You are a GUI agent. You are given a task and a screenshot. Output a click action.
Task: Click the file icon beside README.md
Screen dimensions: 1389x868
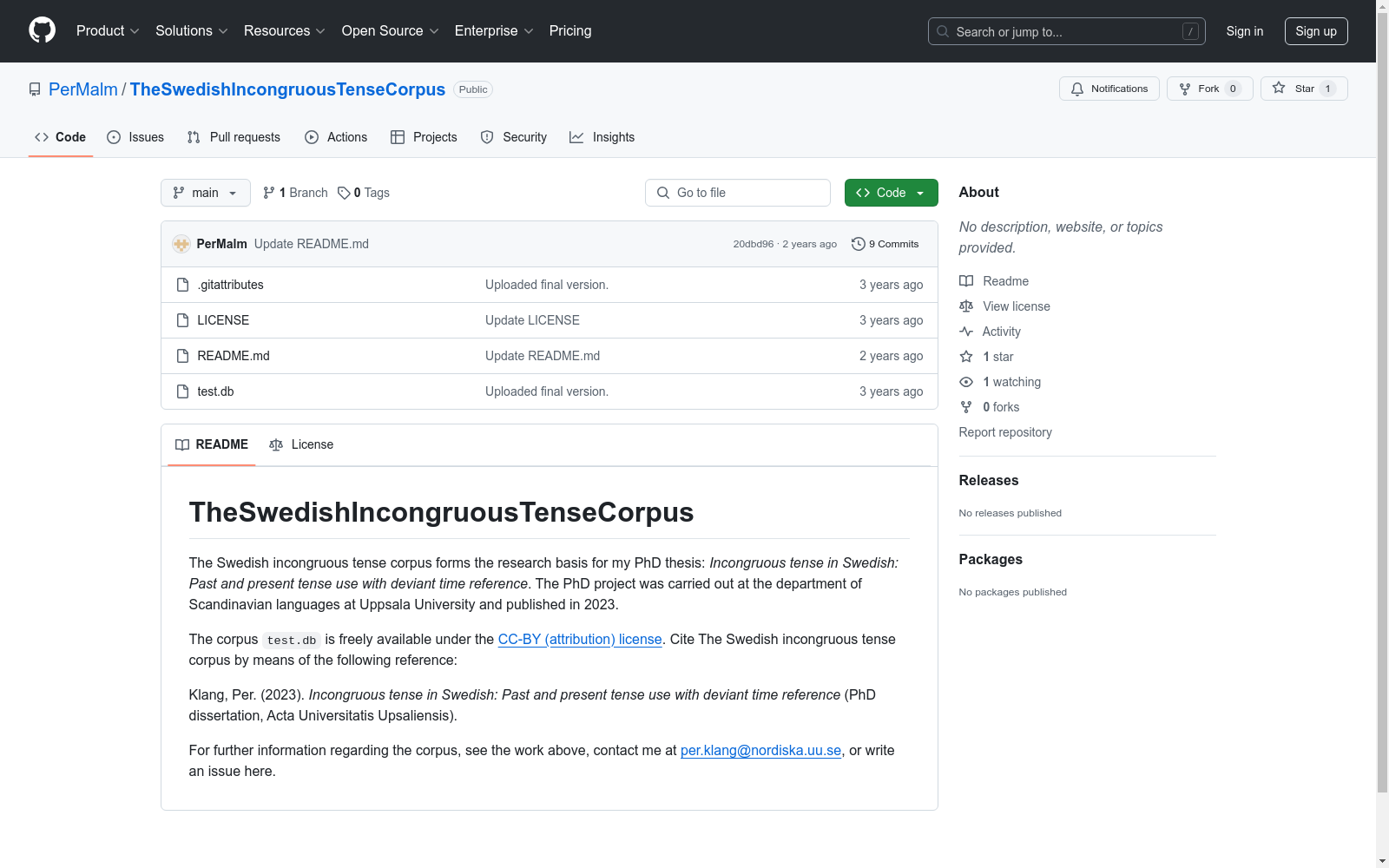pos(182,356)
